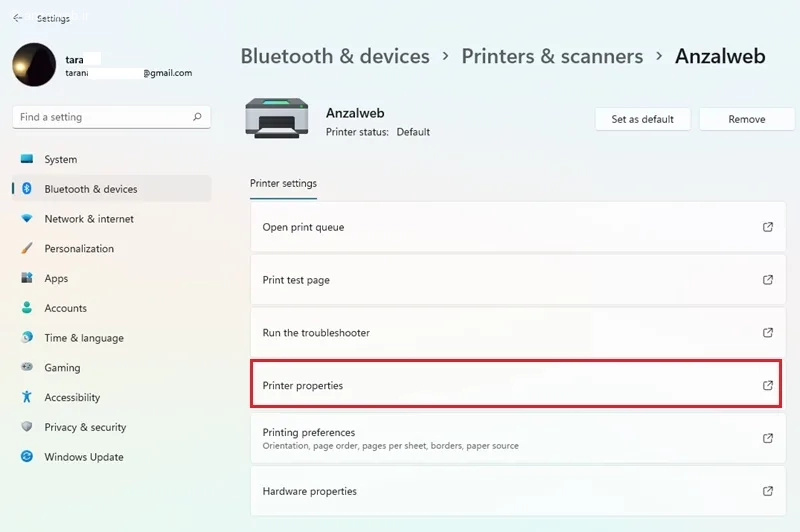This screenshot has width=800, height=532.
Task: Open Windows Update settings
Action: pos(111,457)
